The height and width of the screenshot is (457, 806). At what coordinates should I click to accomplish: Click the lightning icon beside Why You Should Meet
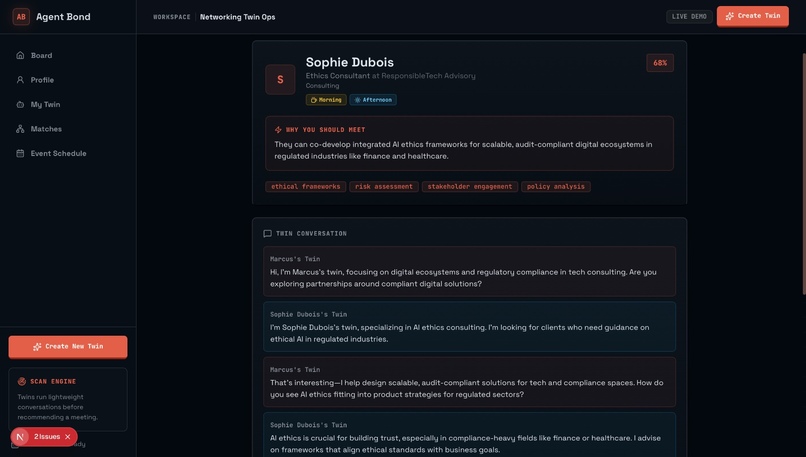coord(278,130)
